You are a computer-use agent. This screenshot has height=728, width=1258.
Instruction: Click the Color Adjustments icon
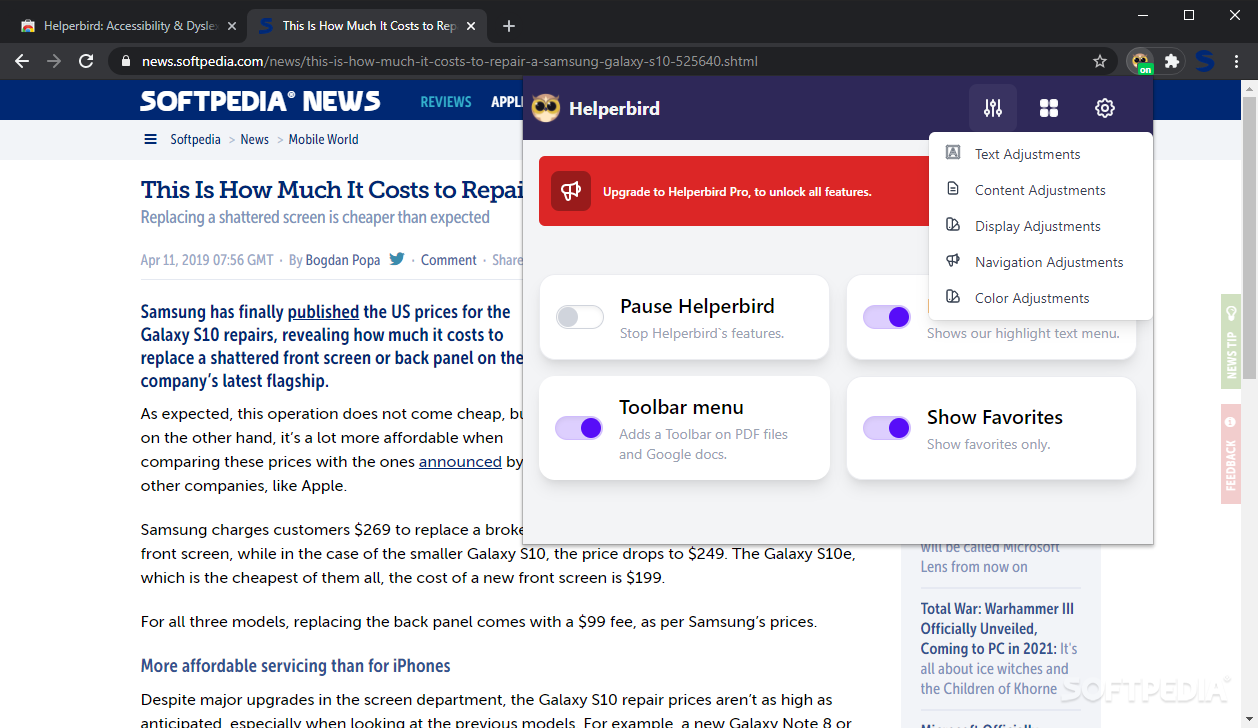(x=953, y=297)
